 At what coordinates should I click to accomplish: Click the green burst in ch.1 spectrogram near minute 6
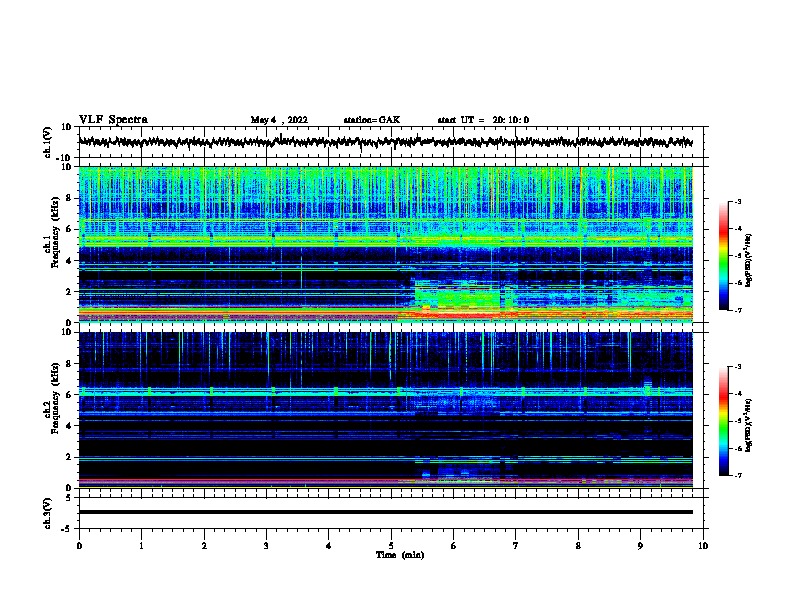457,297
